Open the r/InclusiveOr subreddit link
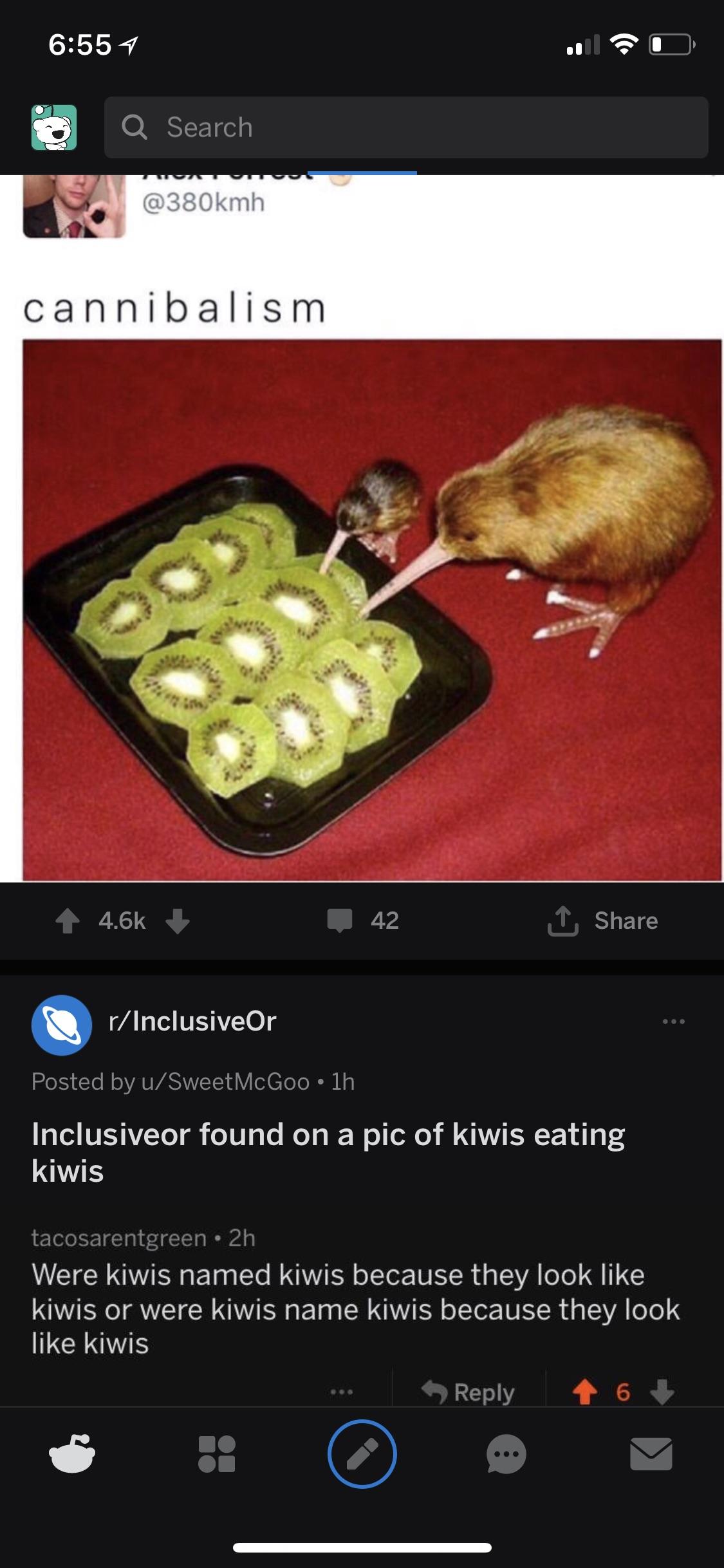This screenshot has width=724, height=1568. (192, 1021)
